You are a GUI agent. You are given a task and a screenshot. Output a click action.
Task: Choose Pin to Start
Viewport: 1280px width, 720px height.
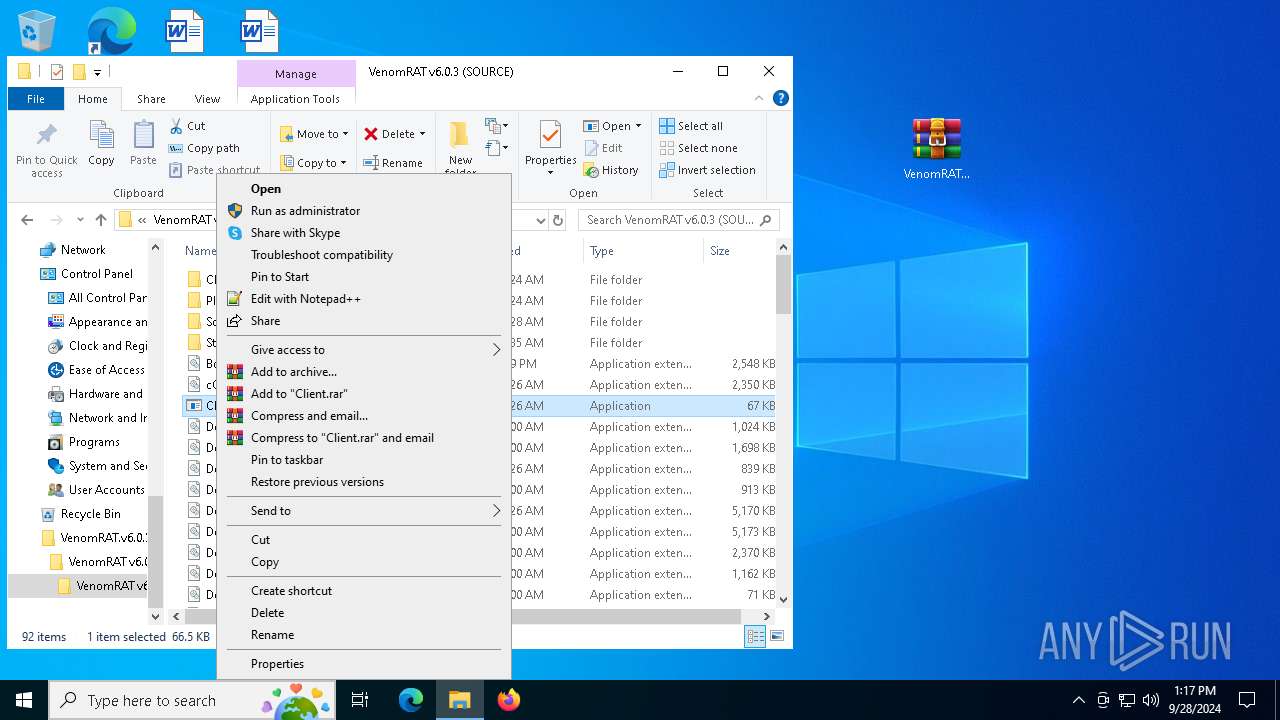(x=364, y=277)
